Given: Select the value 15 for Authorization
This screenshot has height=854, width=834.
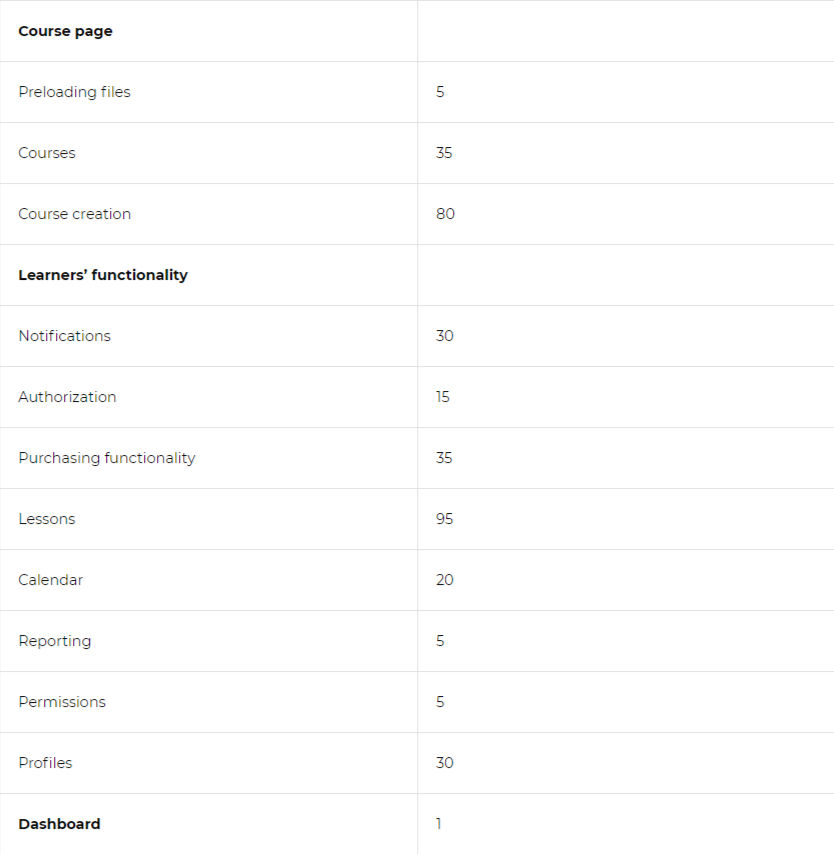Looking at the screenshot, I should pyautogui.click(x=442, y=397).
